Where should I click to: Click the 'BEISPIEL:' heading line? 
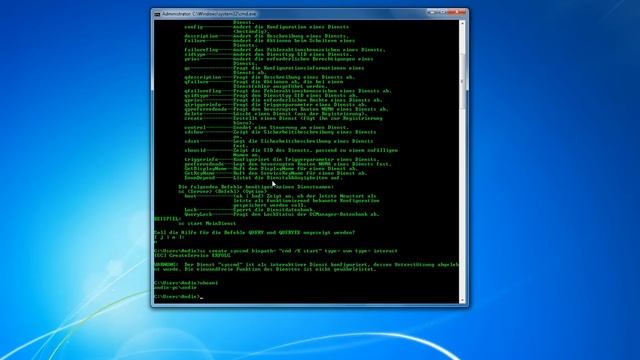click(x=167, y=219)
